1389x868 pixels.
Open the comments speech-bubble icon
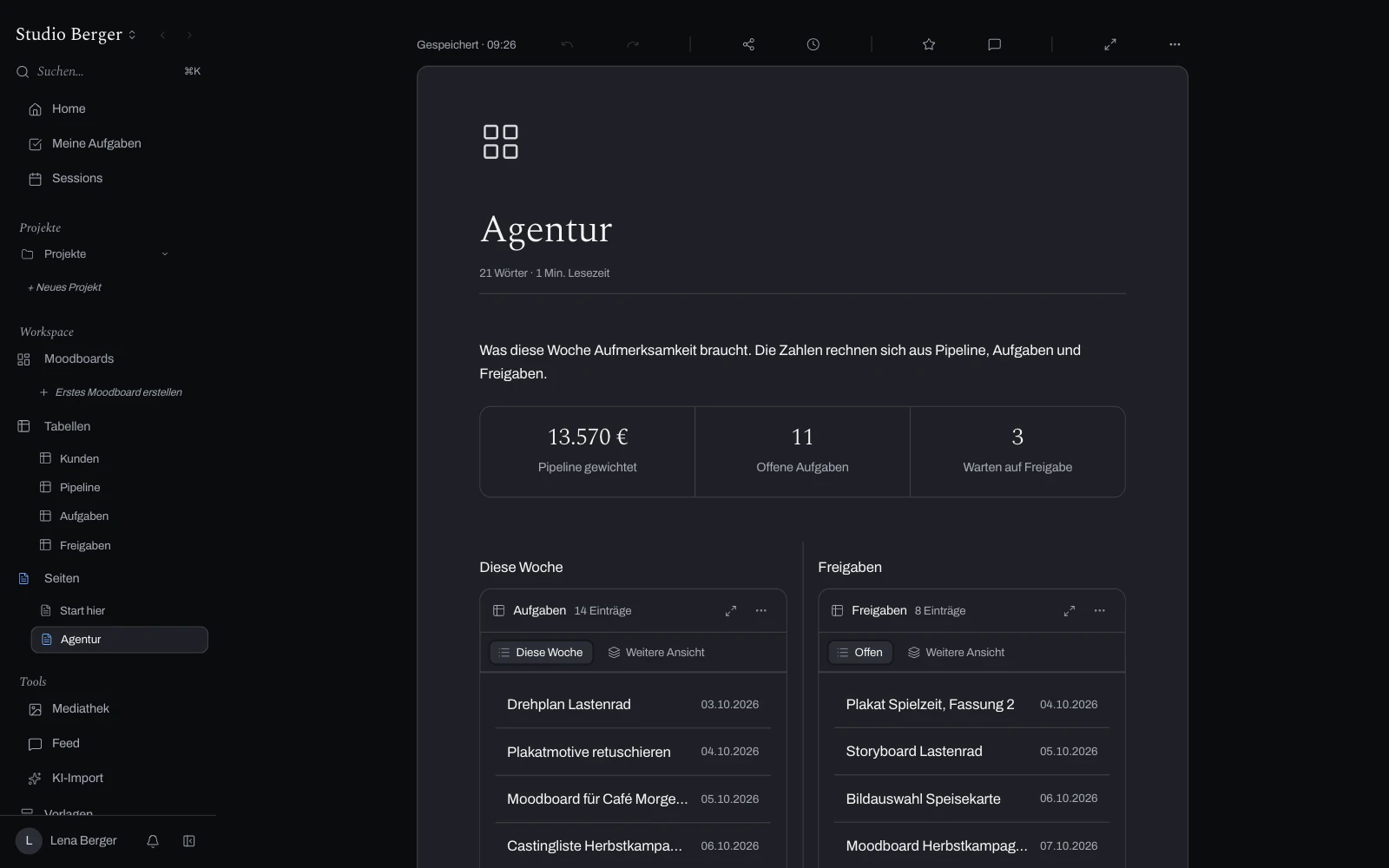(994, 44)
